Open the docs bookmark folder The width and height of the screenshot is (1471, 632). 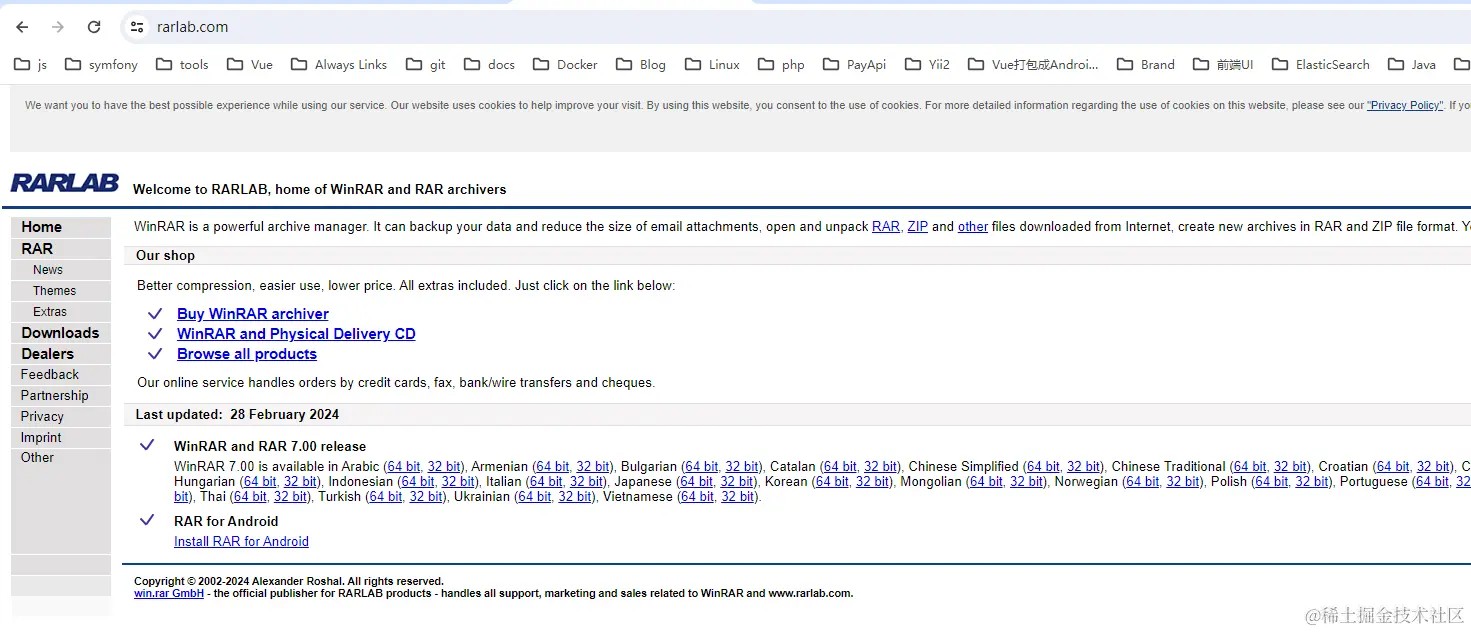click(x=490, y=64)
